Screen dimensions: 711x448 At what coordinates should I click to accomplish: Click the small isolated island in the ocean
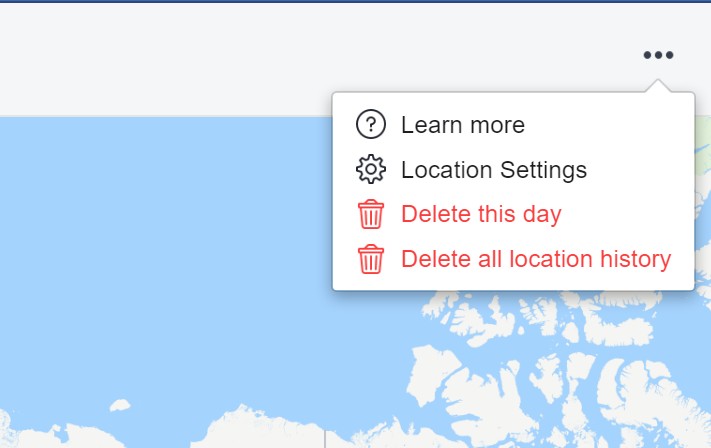coord(120,405)
